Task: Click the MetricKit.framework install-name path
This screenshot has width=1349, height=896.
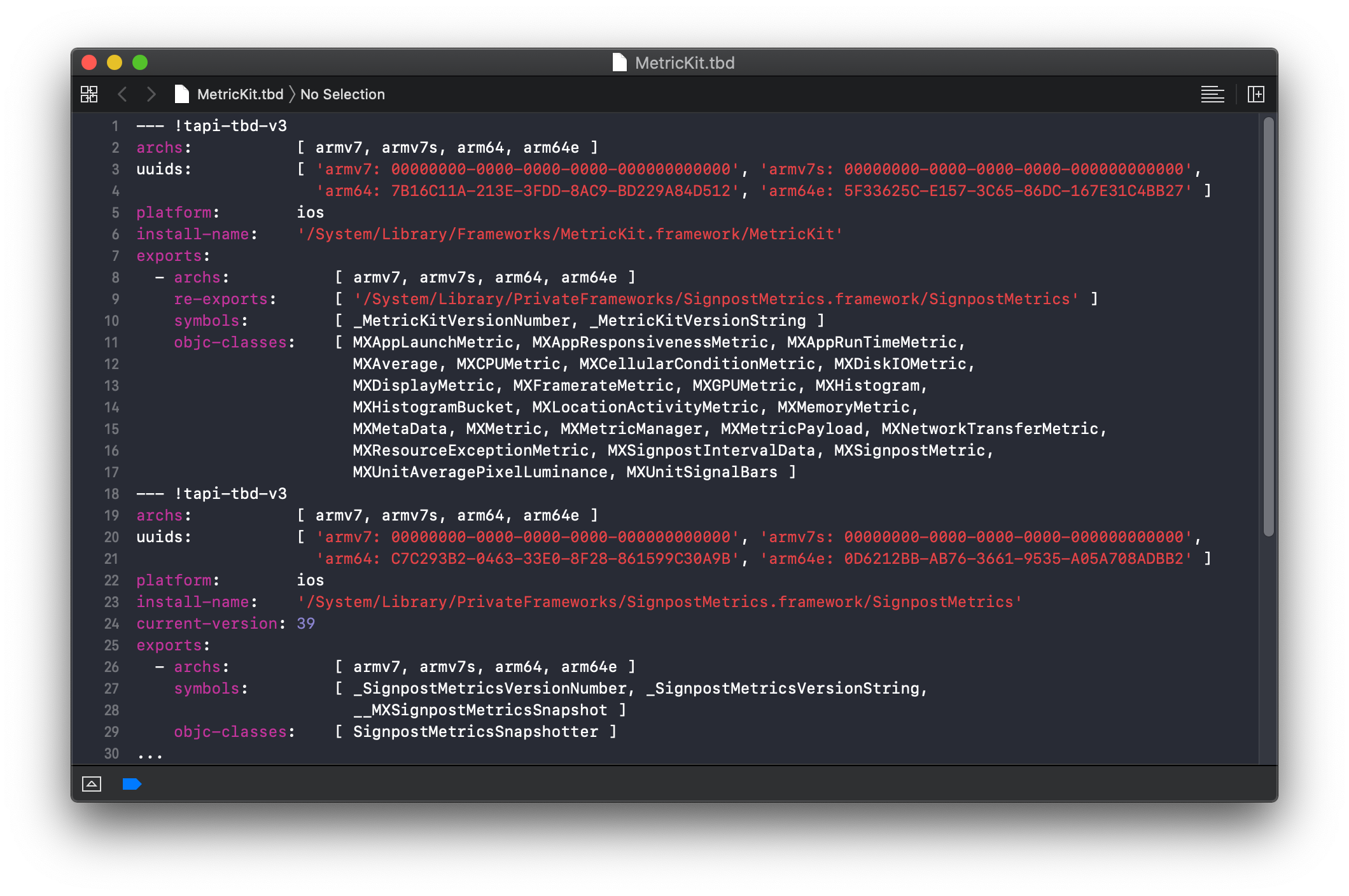Action: coord(570,234)
